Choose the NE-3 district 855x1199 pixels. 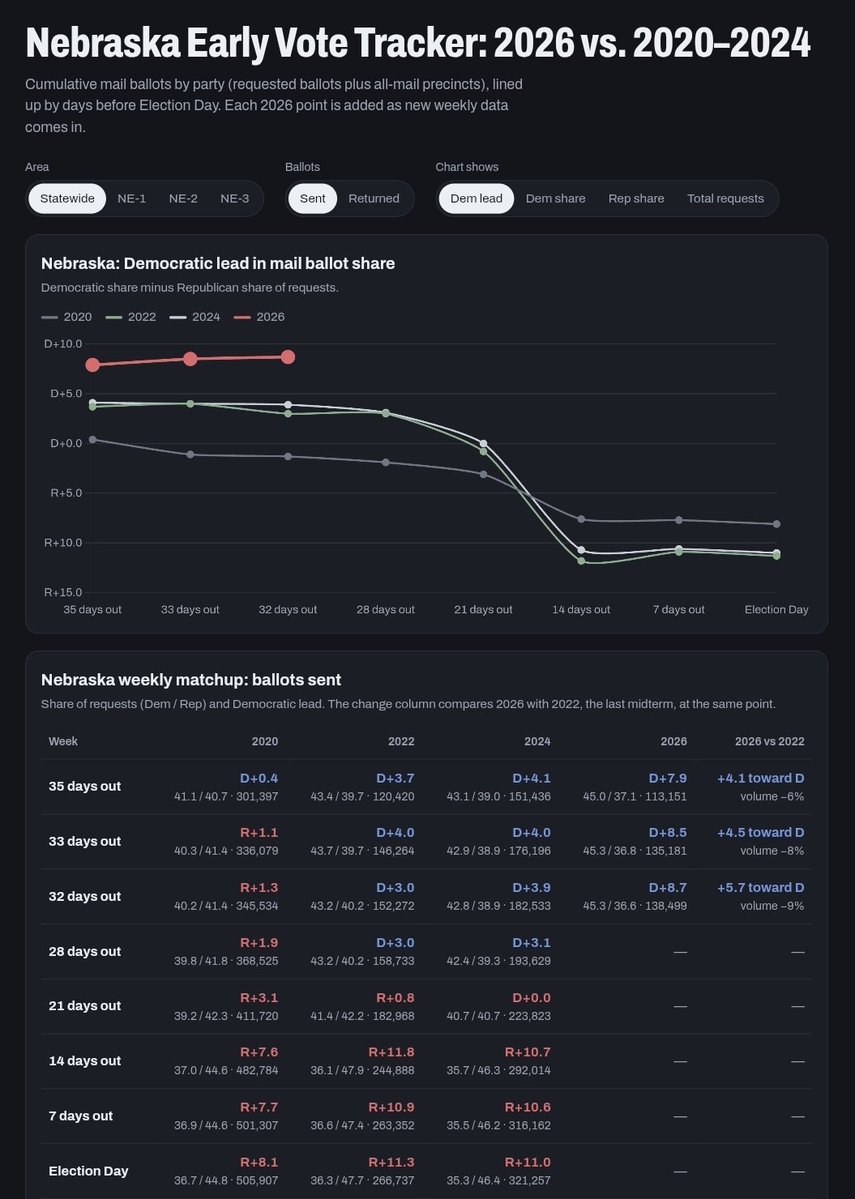tap(235, 199)
